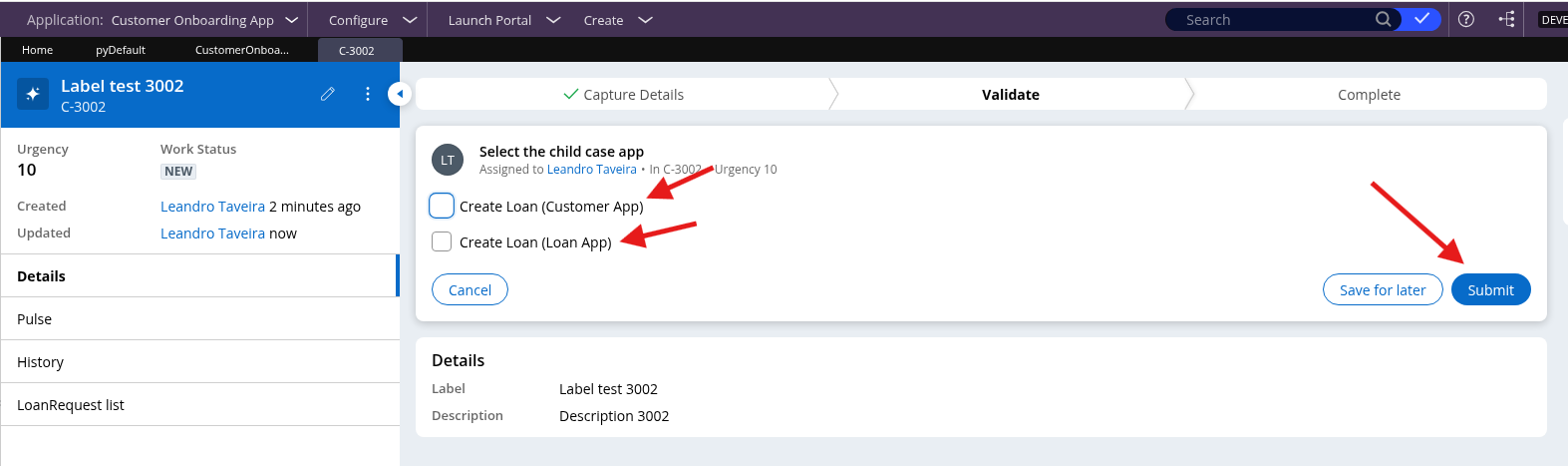This screenshot has height=466, width=1568.
Task: Open the help question mark icon
Action: pos(1465,19)
